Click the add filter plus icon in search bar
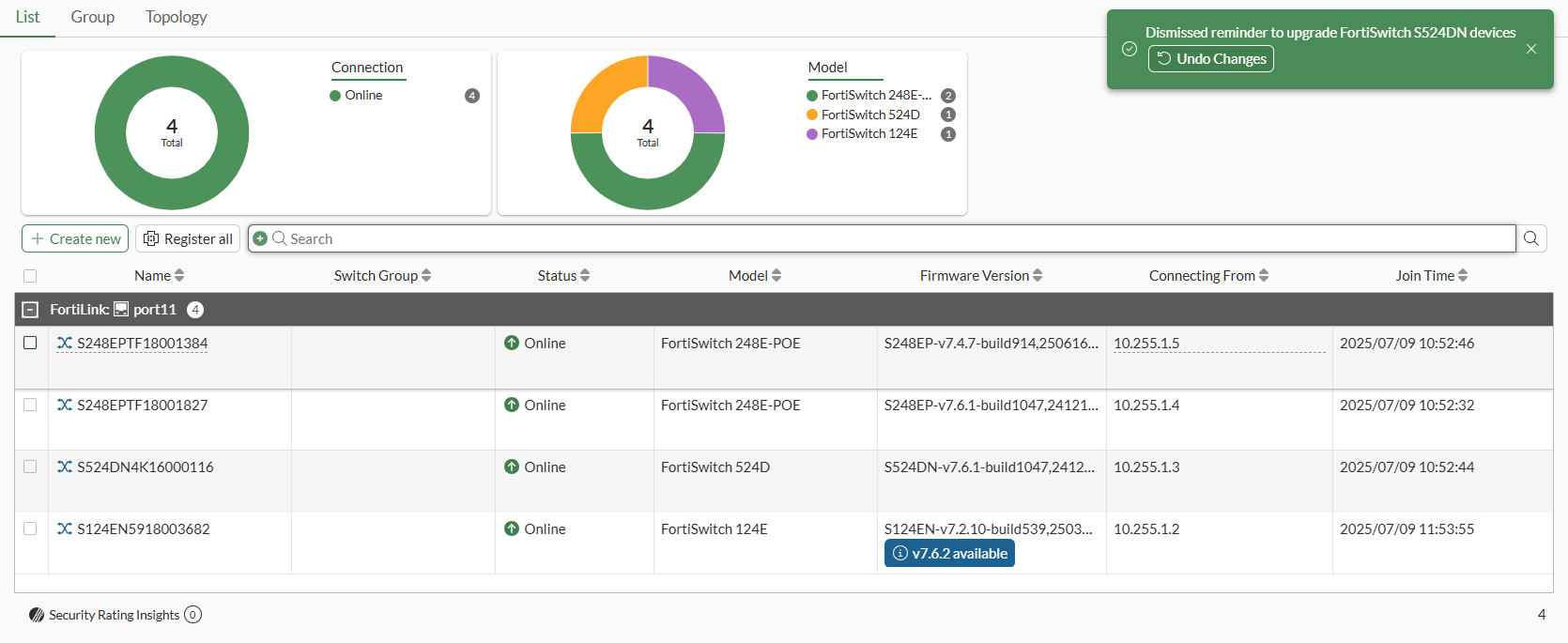The height and width of the screenshot is (643, 1568). (x=261, y=238)
